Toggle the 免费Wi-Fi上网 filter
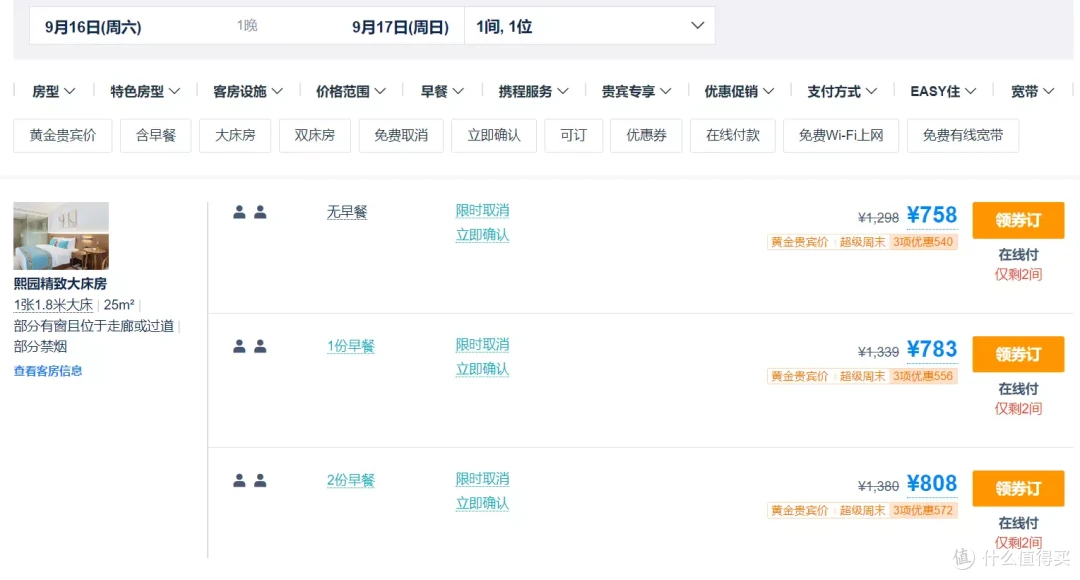Screen dimensions: 1080x580 [x=841, y=135]
